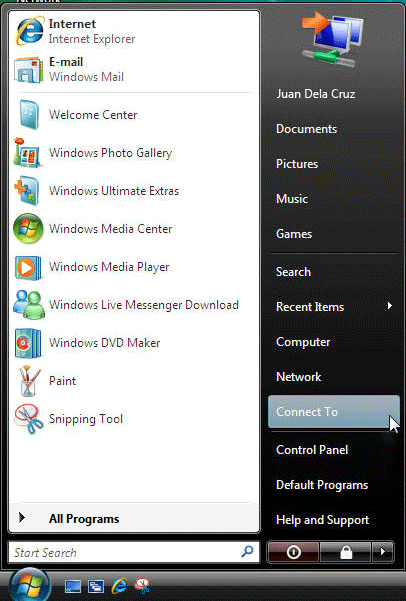The width and height of the screenshot is (406, 601).
Task: Click the Start Search input field
Action: pyautogui.click(x=133, y=552)
